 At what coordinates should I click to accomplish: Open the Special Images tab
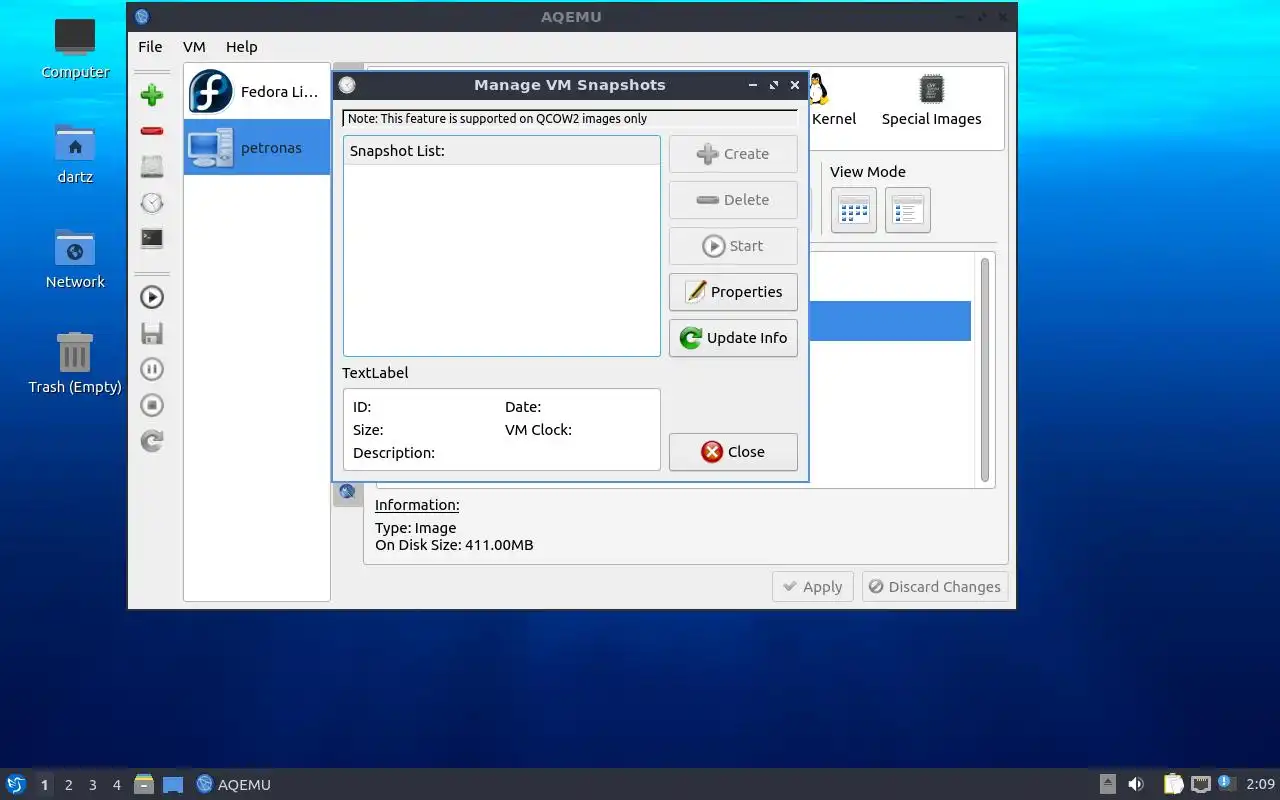(931, 100)
